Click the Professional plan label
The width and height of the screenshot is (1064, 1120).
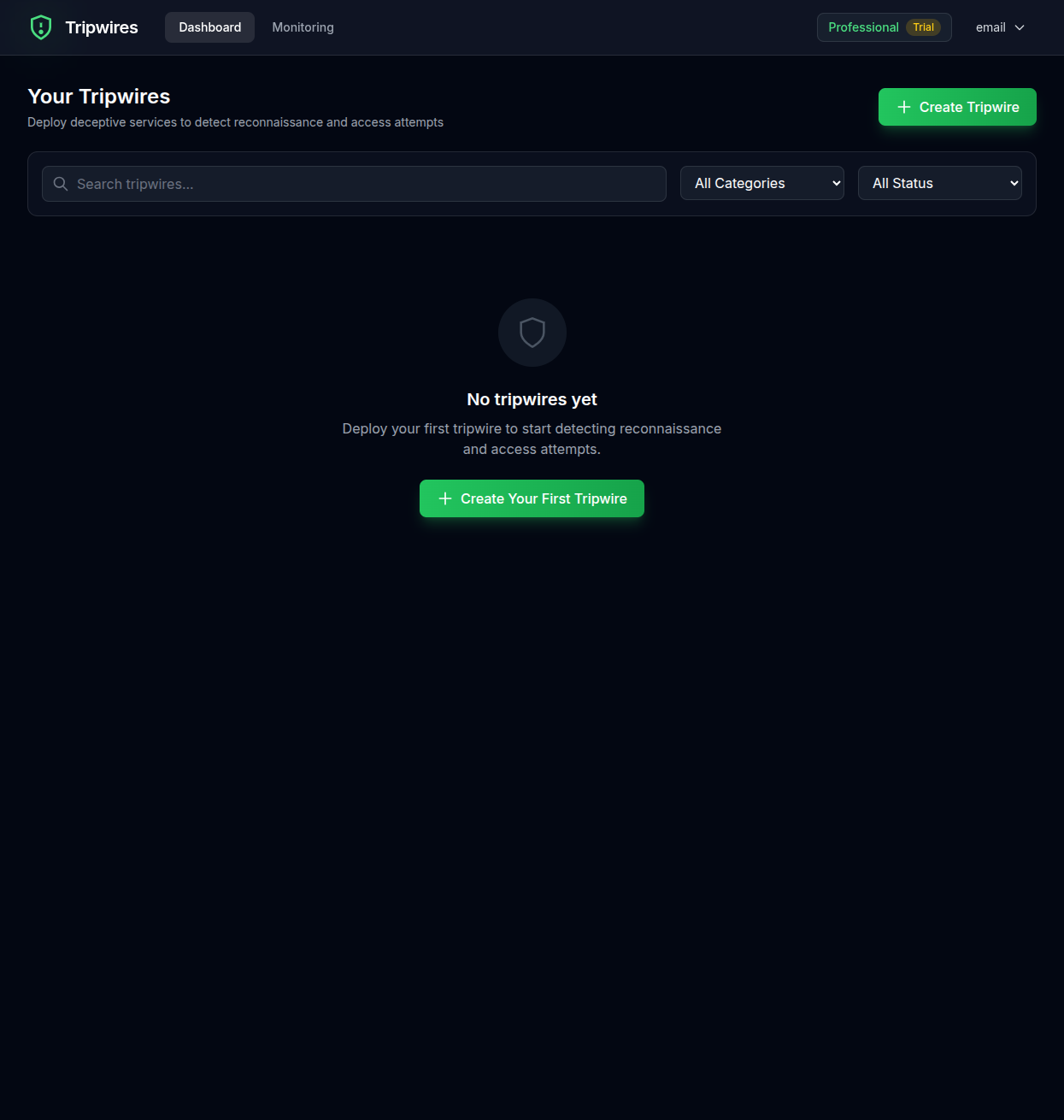(863, 27)
